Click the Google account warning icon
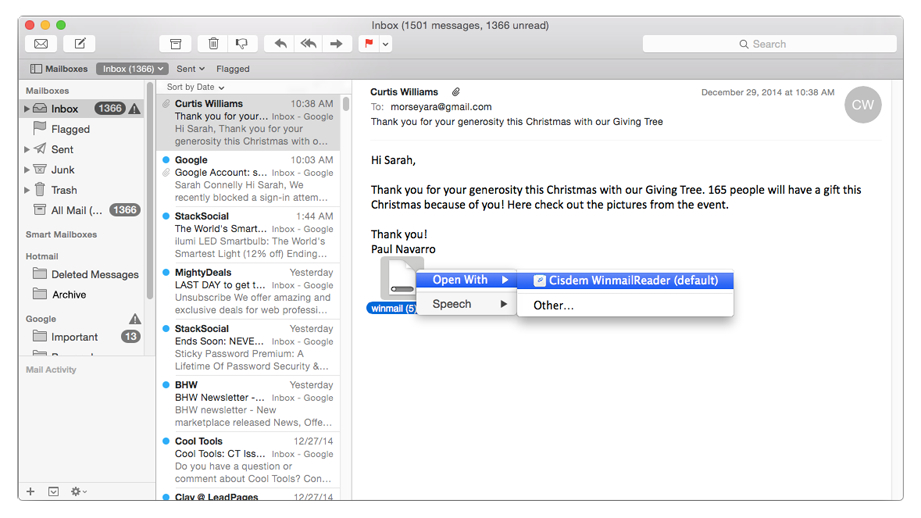This screenshot has height=518, width=921. (x=135, y=319)
